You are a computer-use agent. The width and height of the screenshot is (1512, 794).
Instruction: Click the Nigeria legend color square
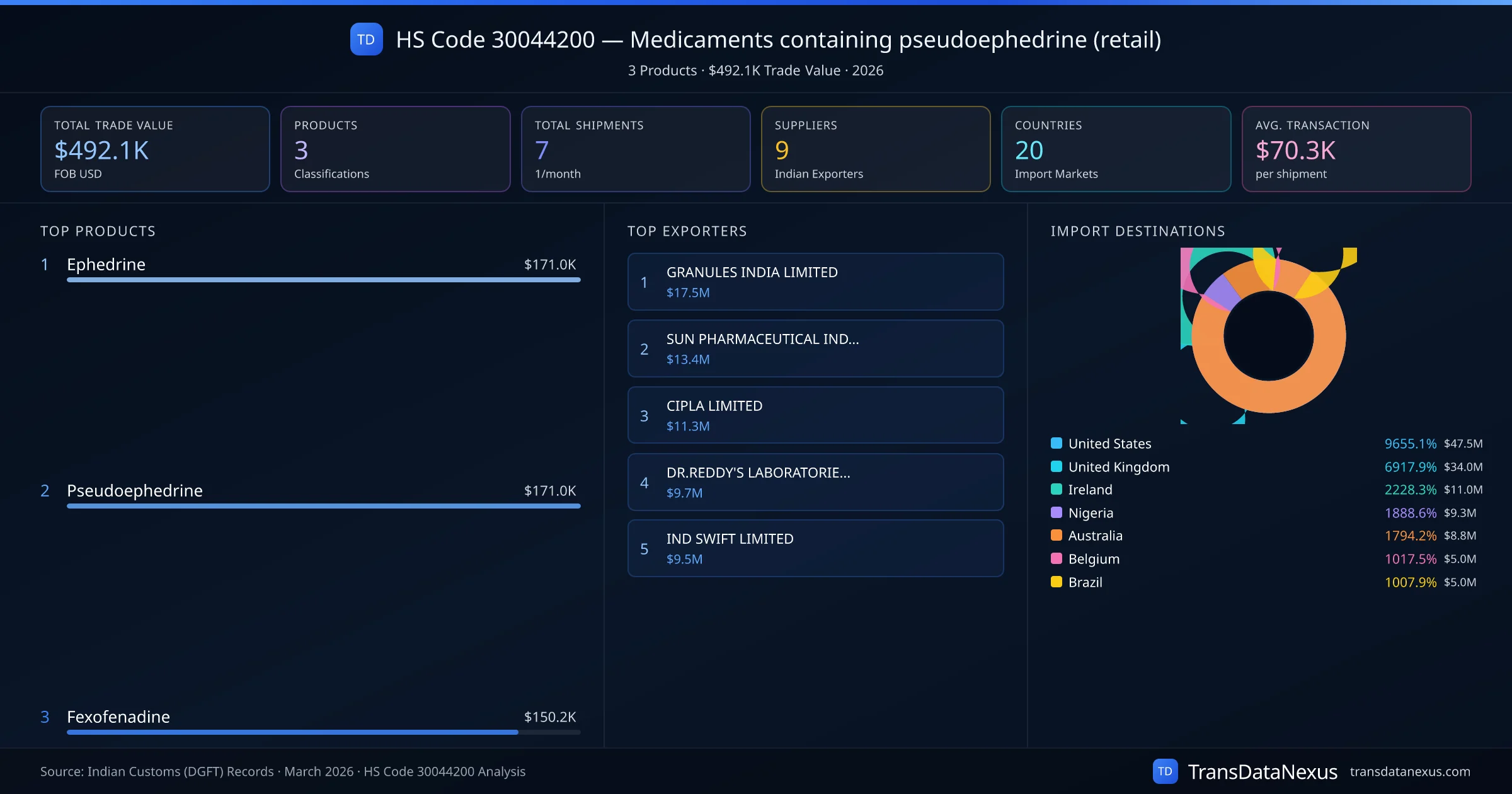1057,512
